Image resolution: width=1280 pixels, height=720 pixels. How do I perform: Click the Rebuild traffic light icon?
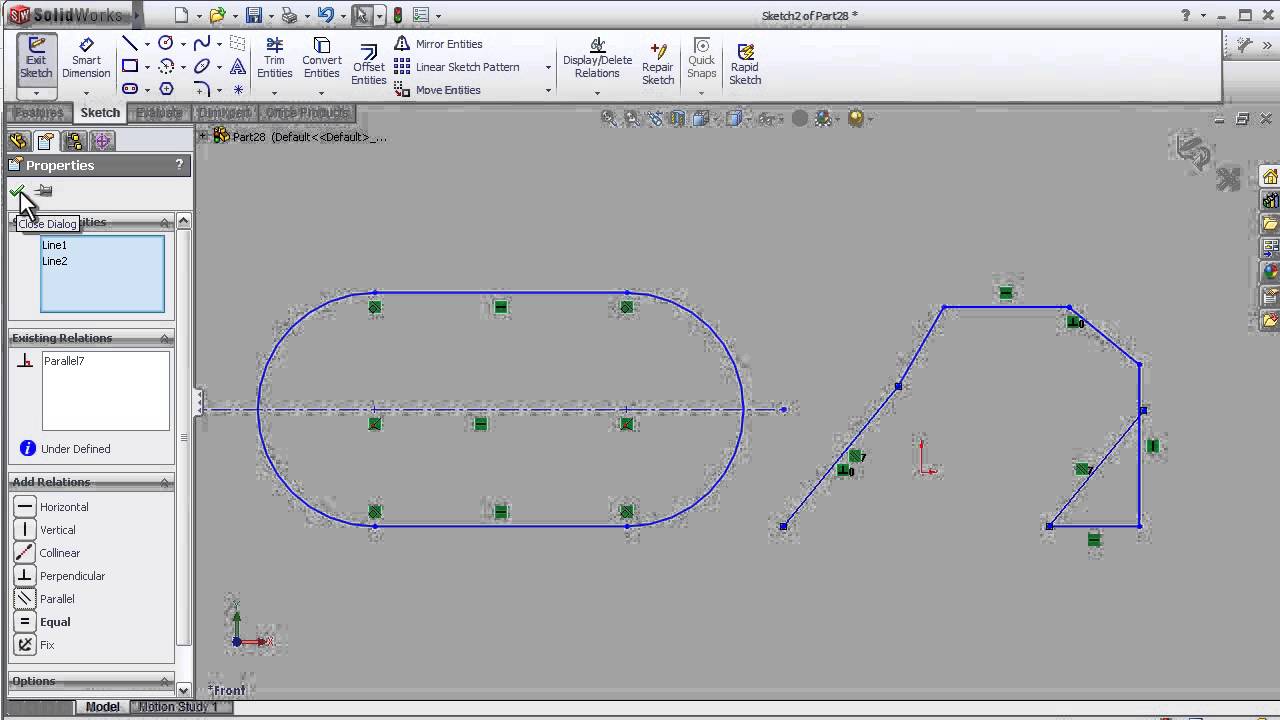click(398, 15)
